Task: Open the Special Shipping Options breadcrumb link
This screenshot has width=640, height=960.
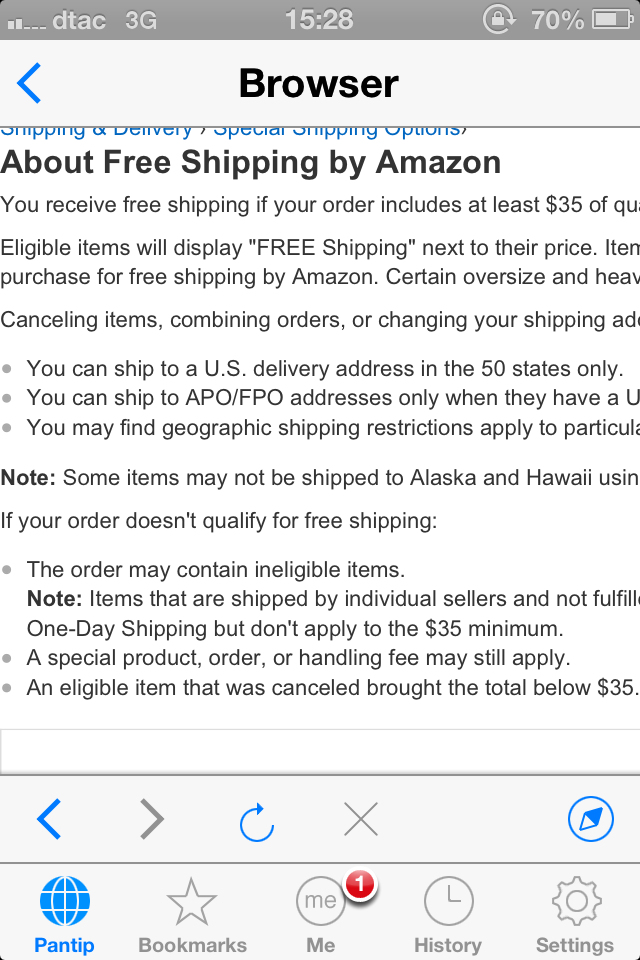Action: [x=337, y=132]
